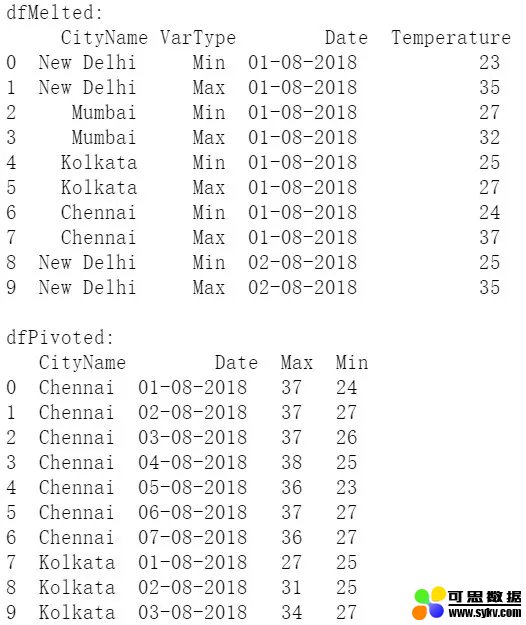Click the www.sykv.com watermark link
Viewport: 526px width, 625px height.
(x=485, y=612)
